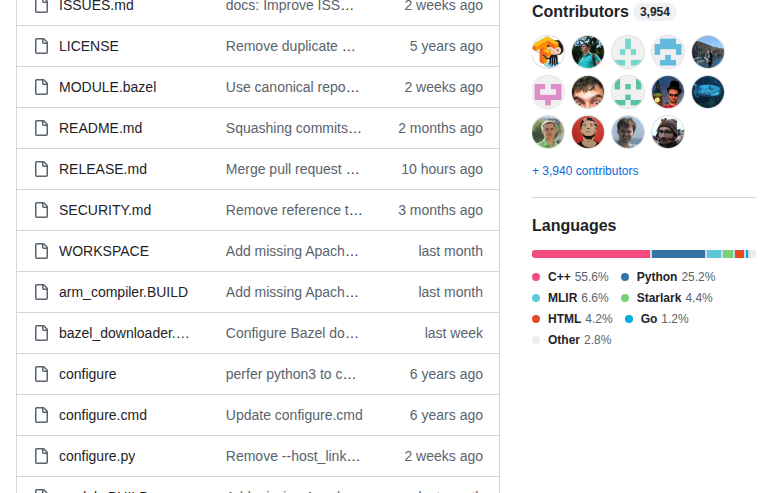Open the MODULE.bazel file
Screen dimensions: 780x493
click(x=107, y=87)
